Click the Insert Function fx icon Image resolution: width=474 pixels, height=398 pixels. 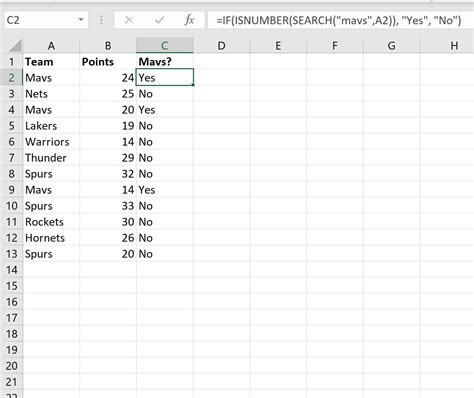coord(189,20)
